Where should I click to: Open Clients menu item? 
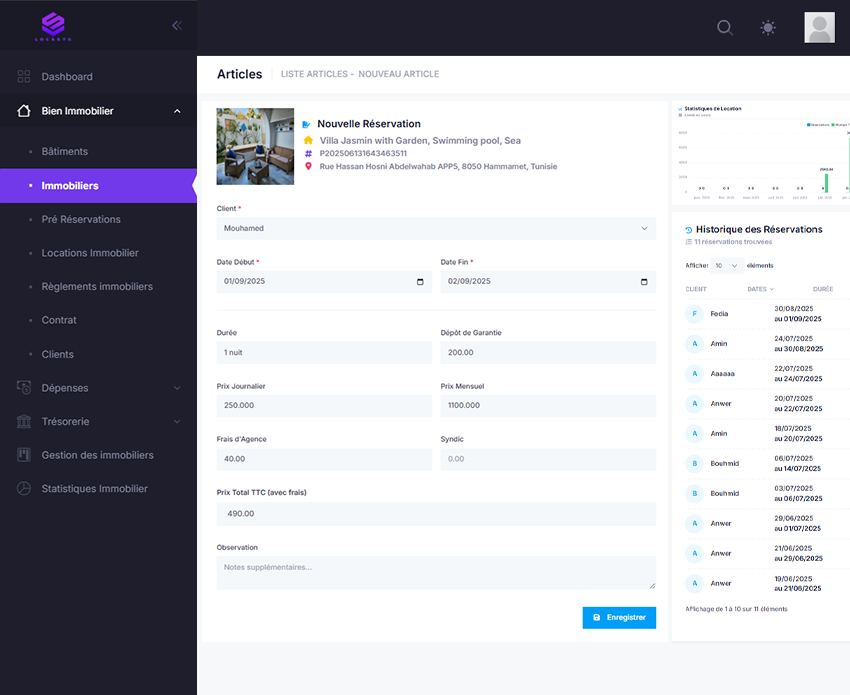tap(57, 354)
